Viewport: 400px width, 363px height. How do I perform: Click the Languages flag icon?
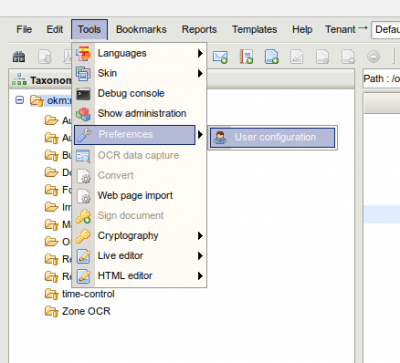coord(83,53)
